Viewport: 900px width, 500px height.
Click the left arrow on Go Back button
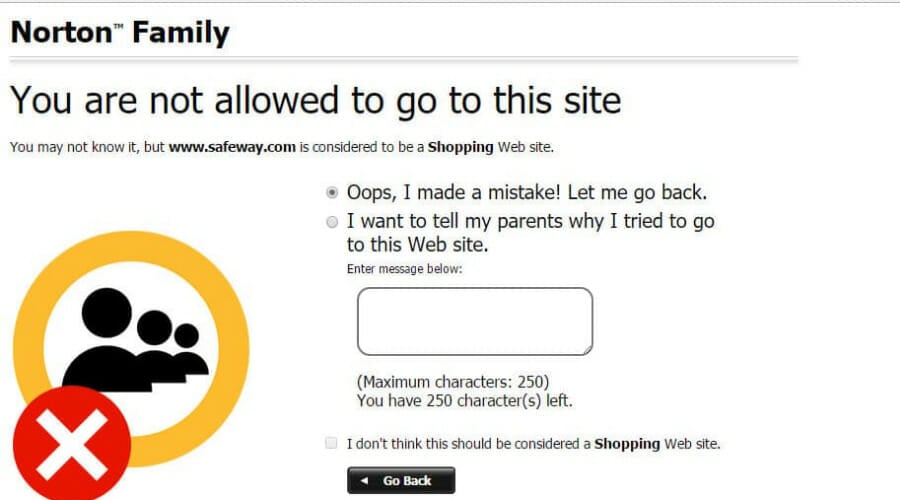click(364, 480)
